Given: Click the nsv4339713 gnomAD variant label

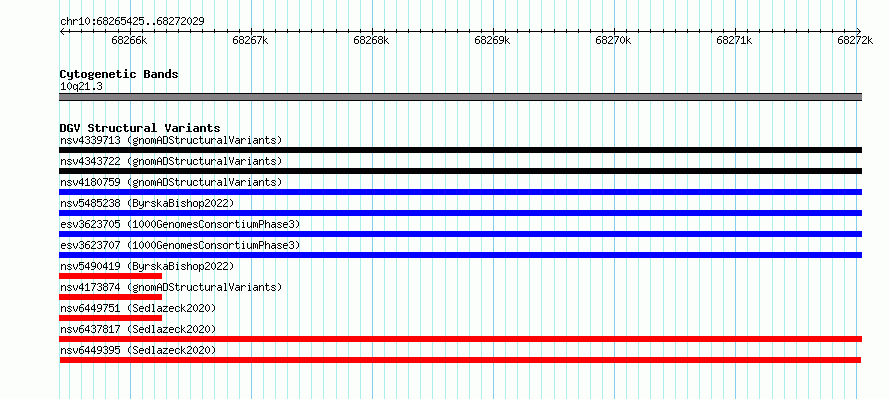Looking at the screenshot, I should (171, 140).
